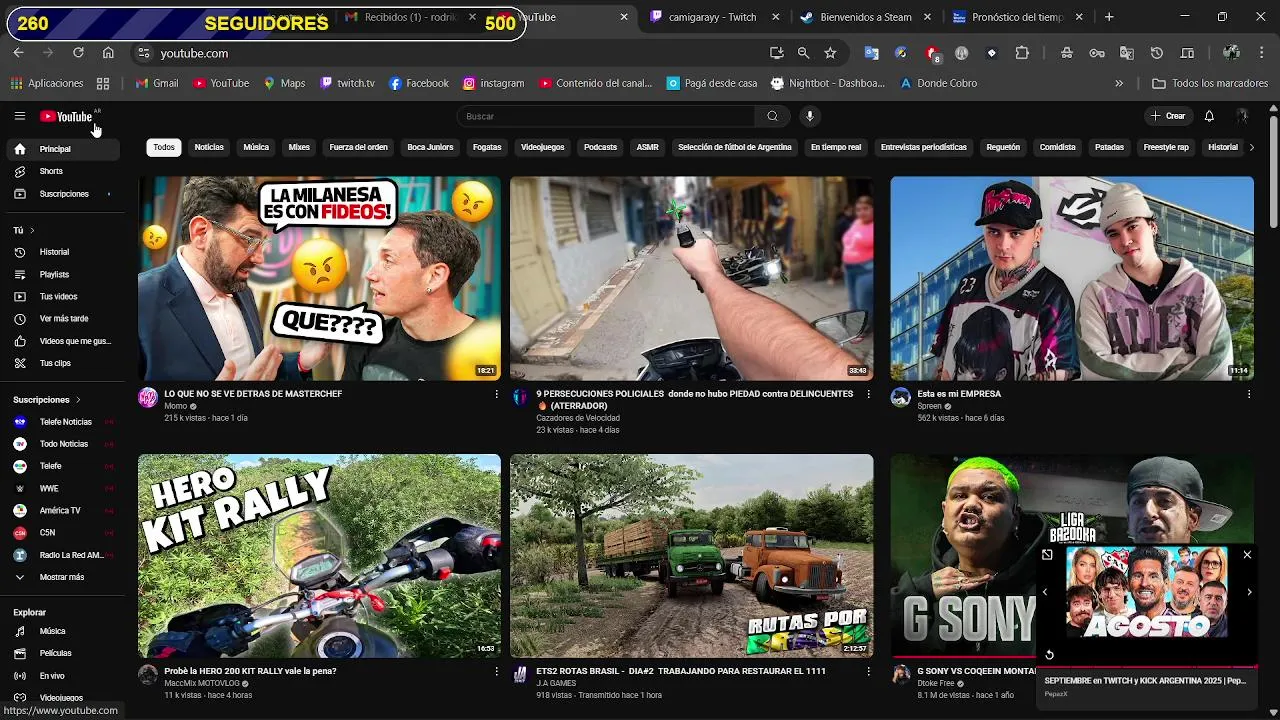
Task: Open the notifications bell
Action: tap(1209, 116)
